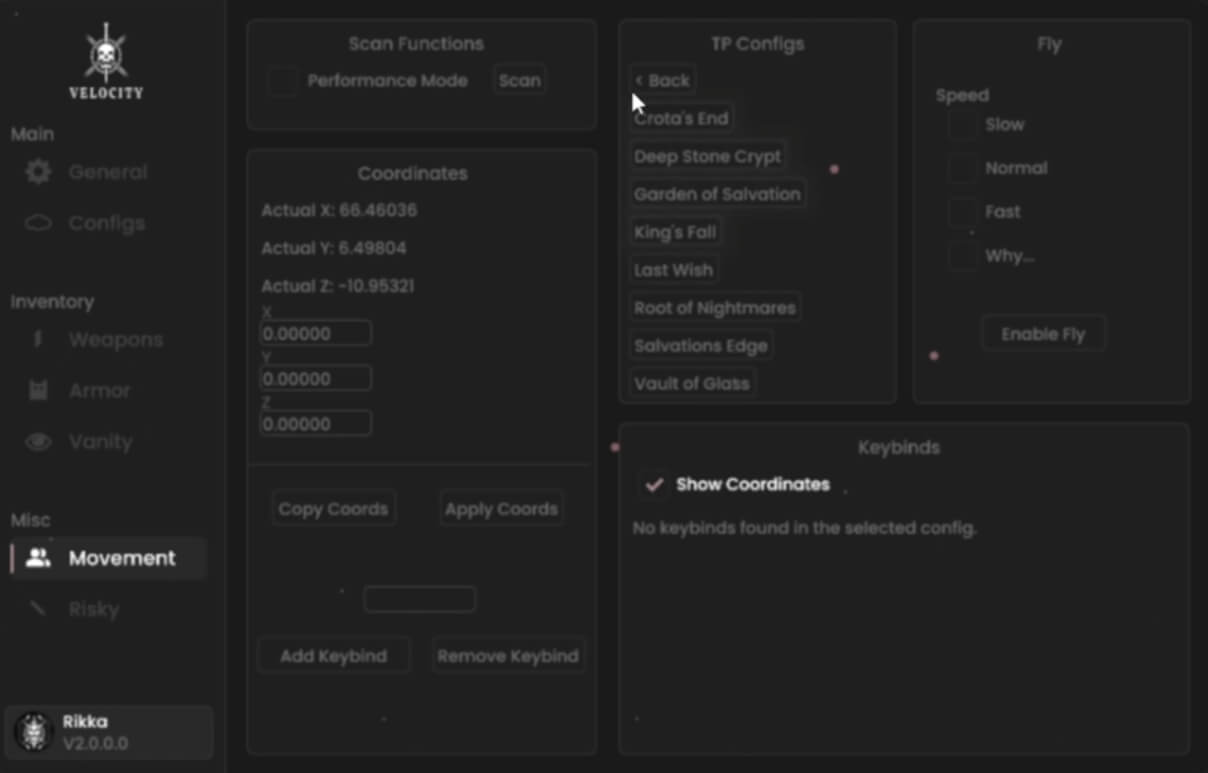Tick the Slow speed checkbox
The width and height of the screenshot is (1208, 773).
[963, 125]
